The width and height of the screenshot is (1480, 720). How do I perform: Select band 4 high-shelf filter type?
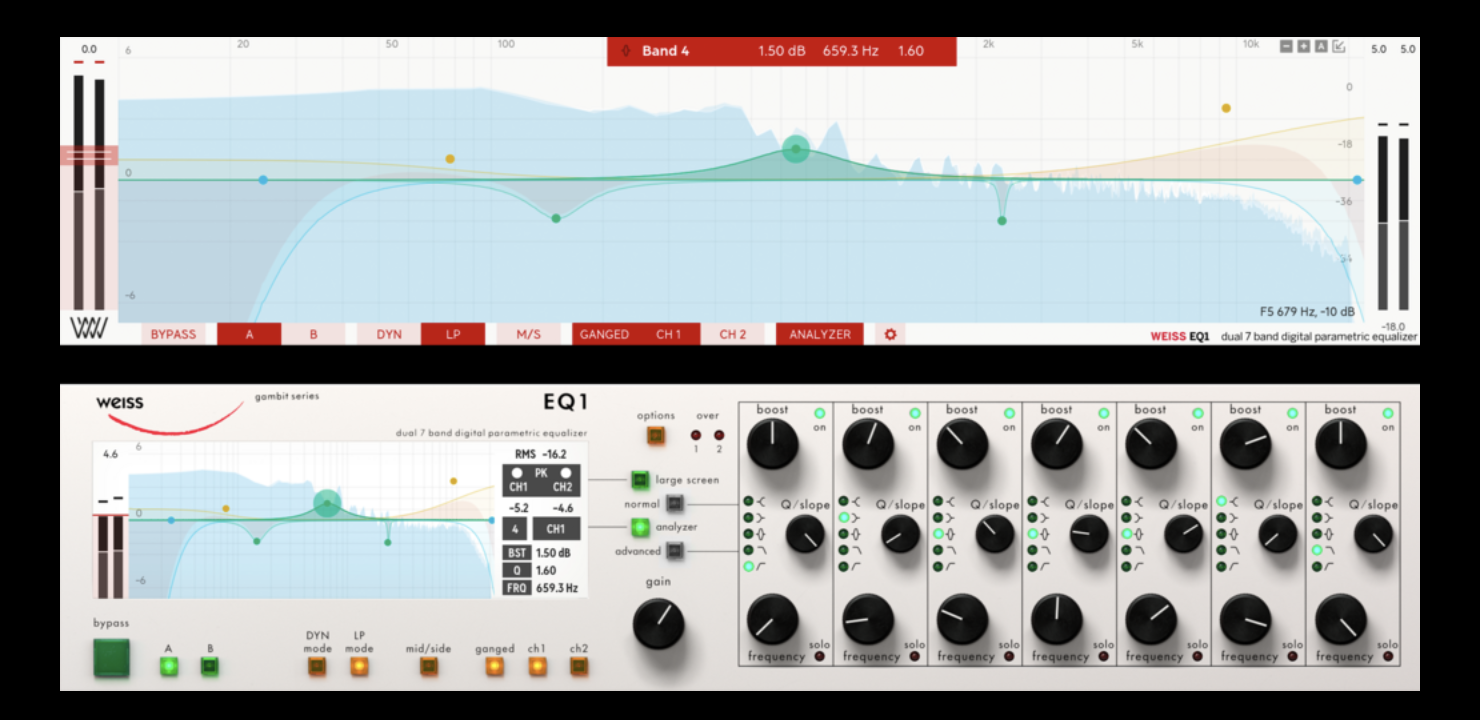pos(1032,501)
